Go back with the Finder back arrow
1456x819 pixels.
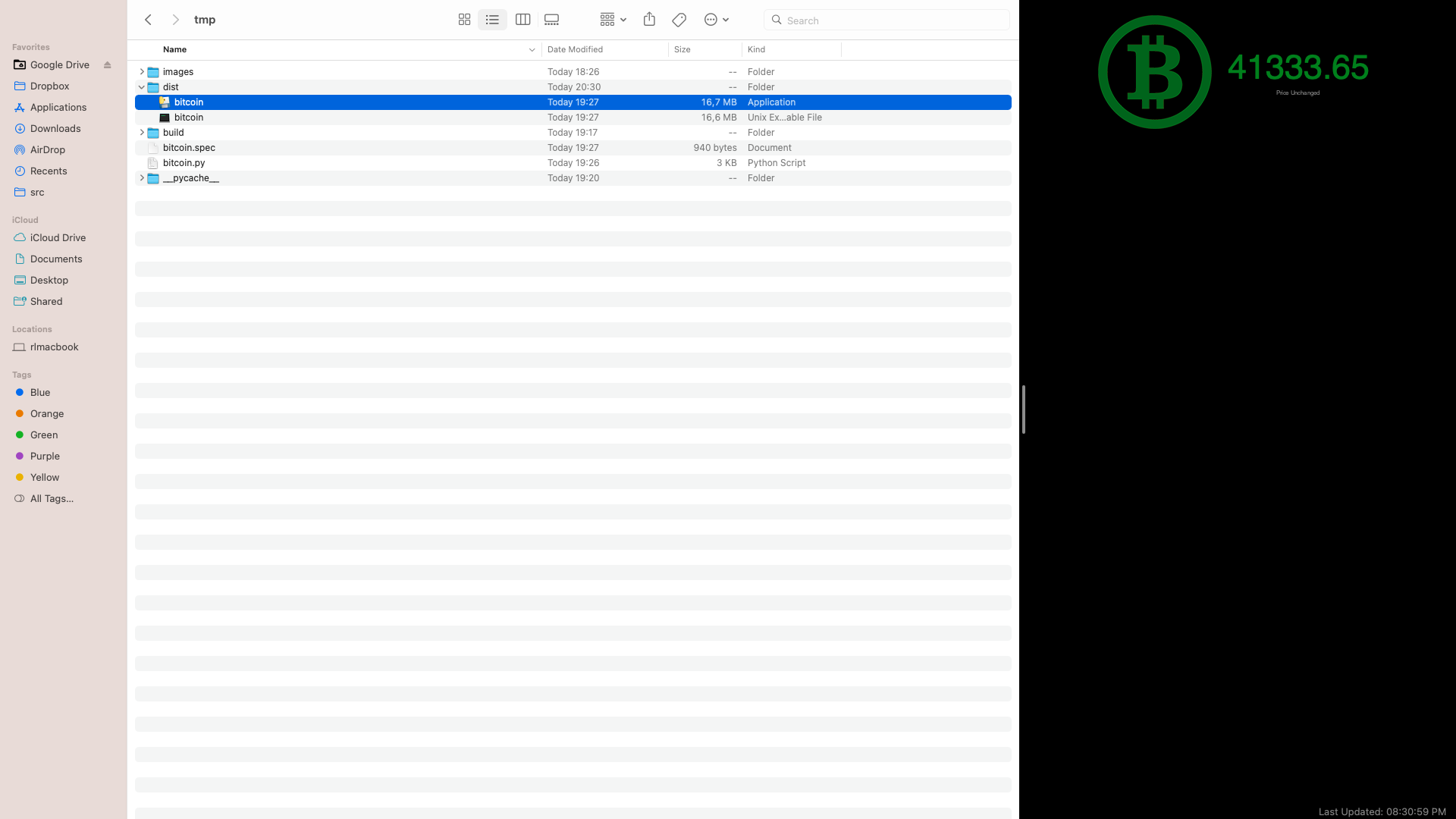(x=149, y=20)
